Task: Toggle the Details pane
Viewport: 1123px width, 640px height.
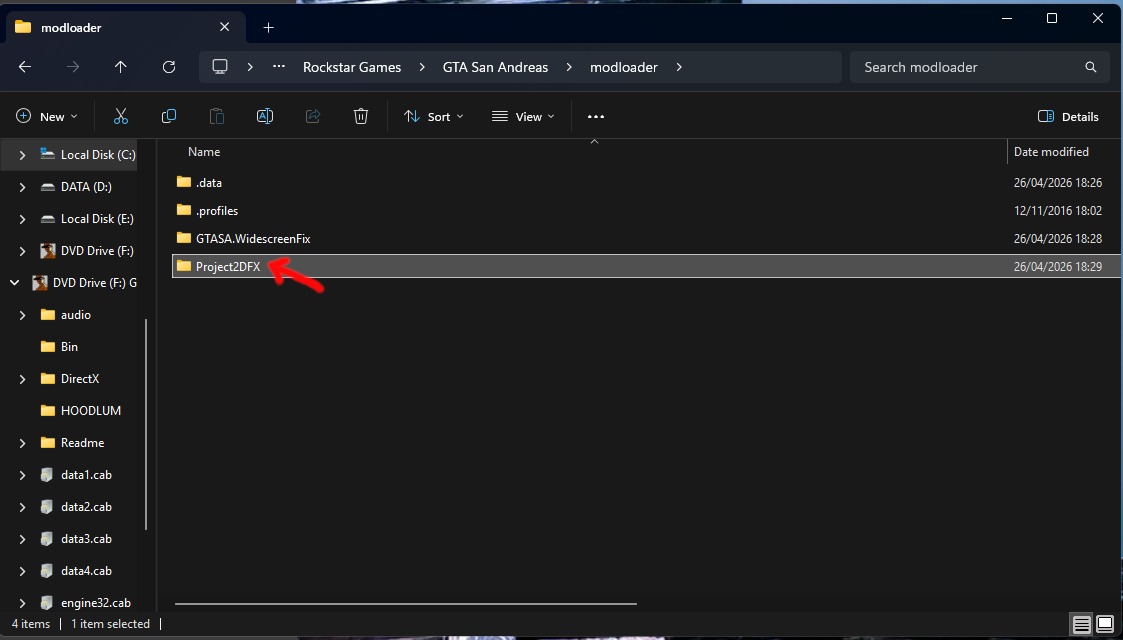Action: tap(1068, 117)
